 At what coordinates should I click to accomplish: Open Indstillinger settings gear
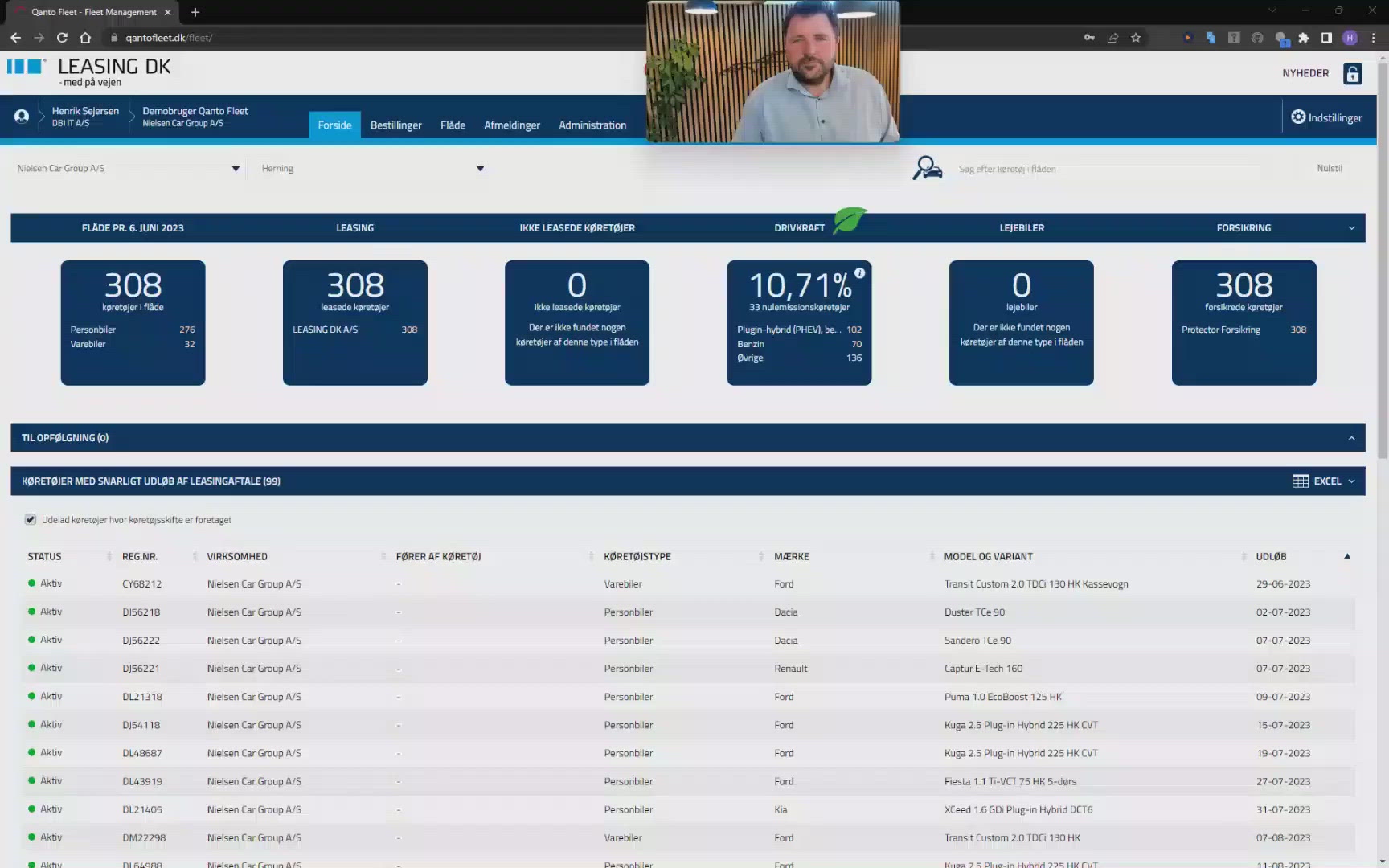pos(1298,117)
